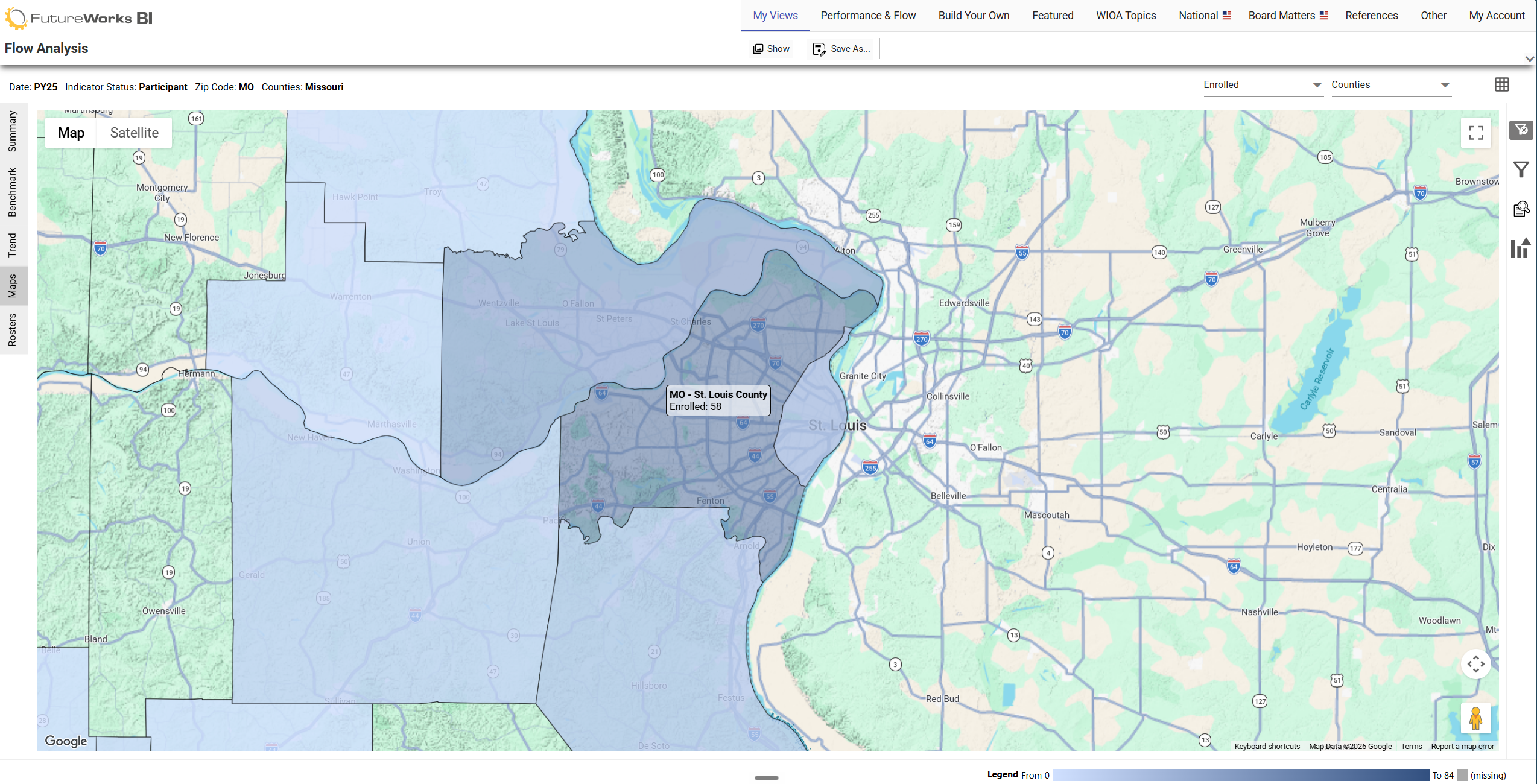Click the Carlyle map label
Screen dimensions: 1537x784
[x=1264, y=436]
